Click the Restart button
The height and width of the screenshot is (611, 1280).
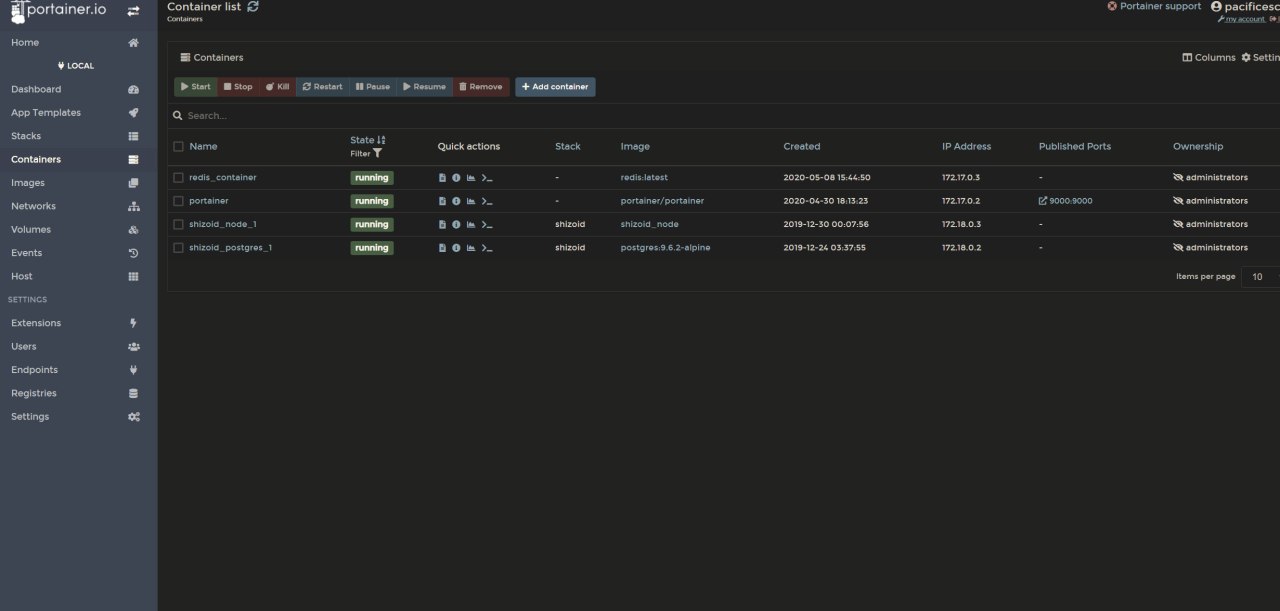(x=322, y=87)
